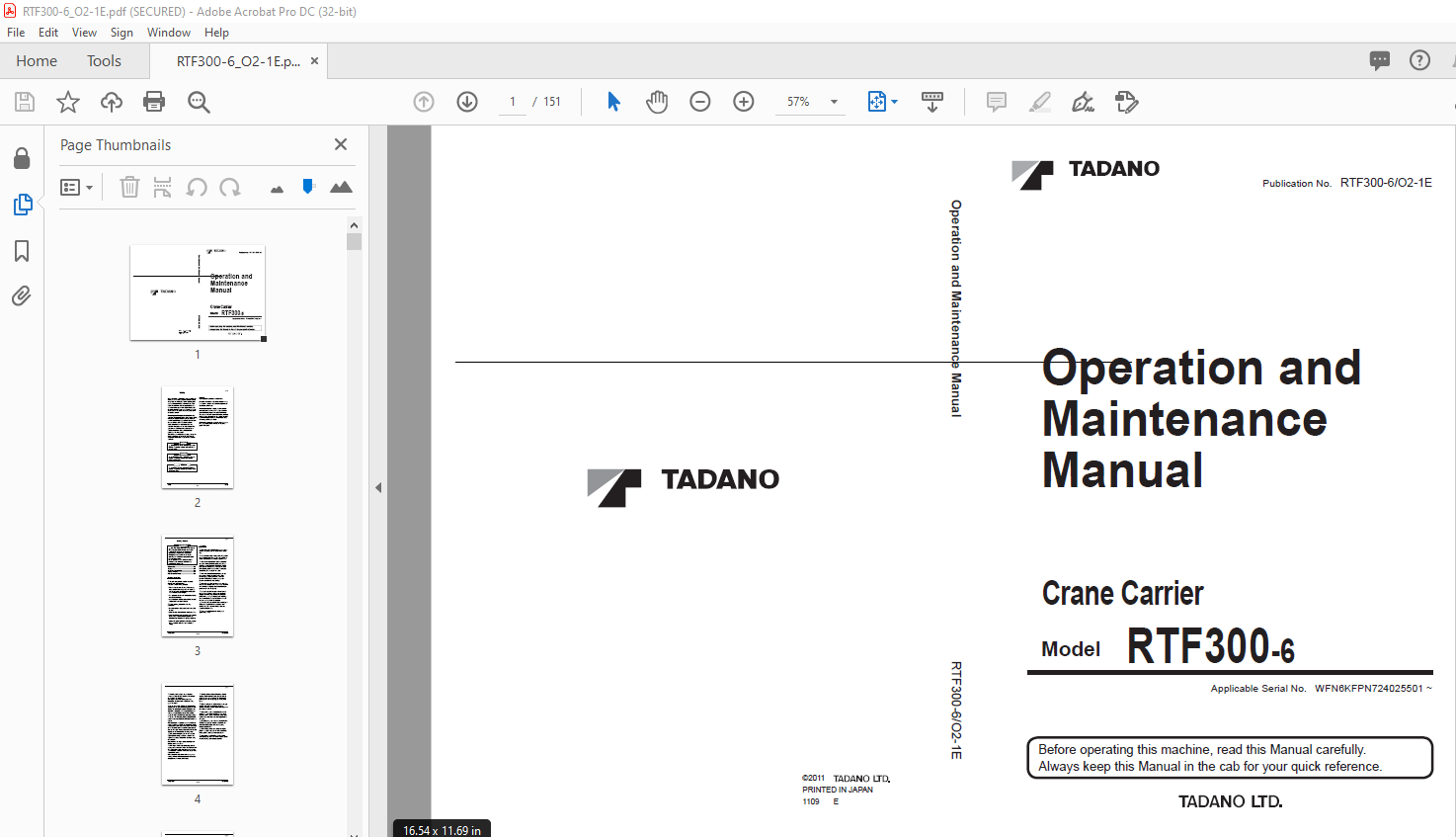The width and height of the screenshot is (1456, 837).
Task: Switch to the Home tab
Action: coord(37,60)
